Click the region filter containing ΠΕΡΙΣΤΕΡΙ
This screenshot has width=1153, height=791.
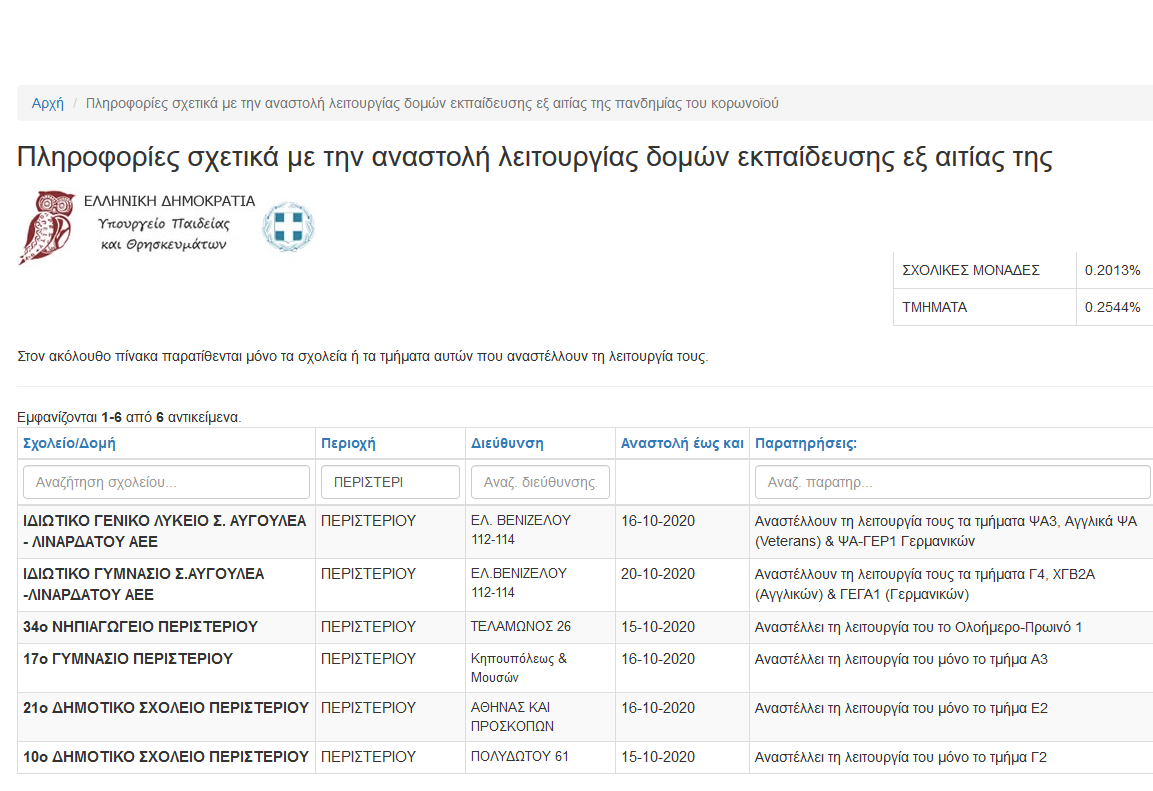pyautogui.click(x=390, y=482)
